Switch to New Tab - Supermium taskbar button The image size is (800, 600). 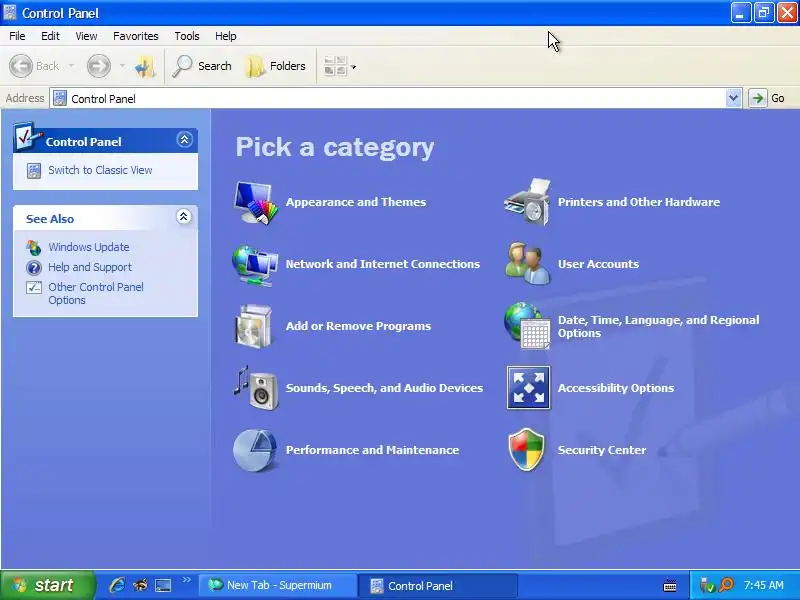277,586
